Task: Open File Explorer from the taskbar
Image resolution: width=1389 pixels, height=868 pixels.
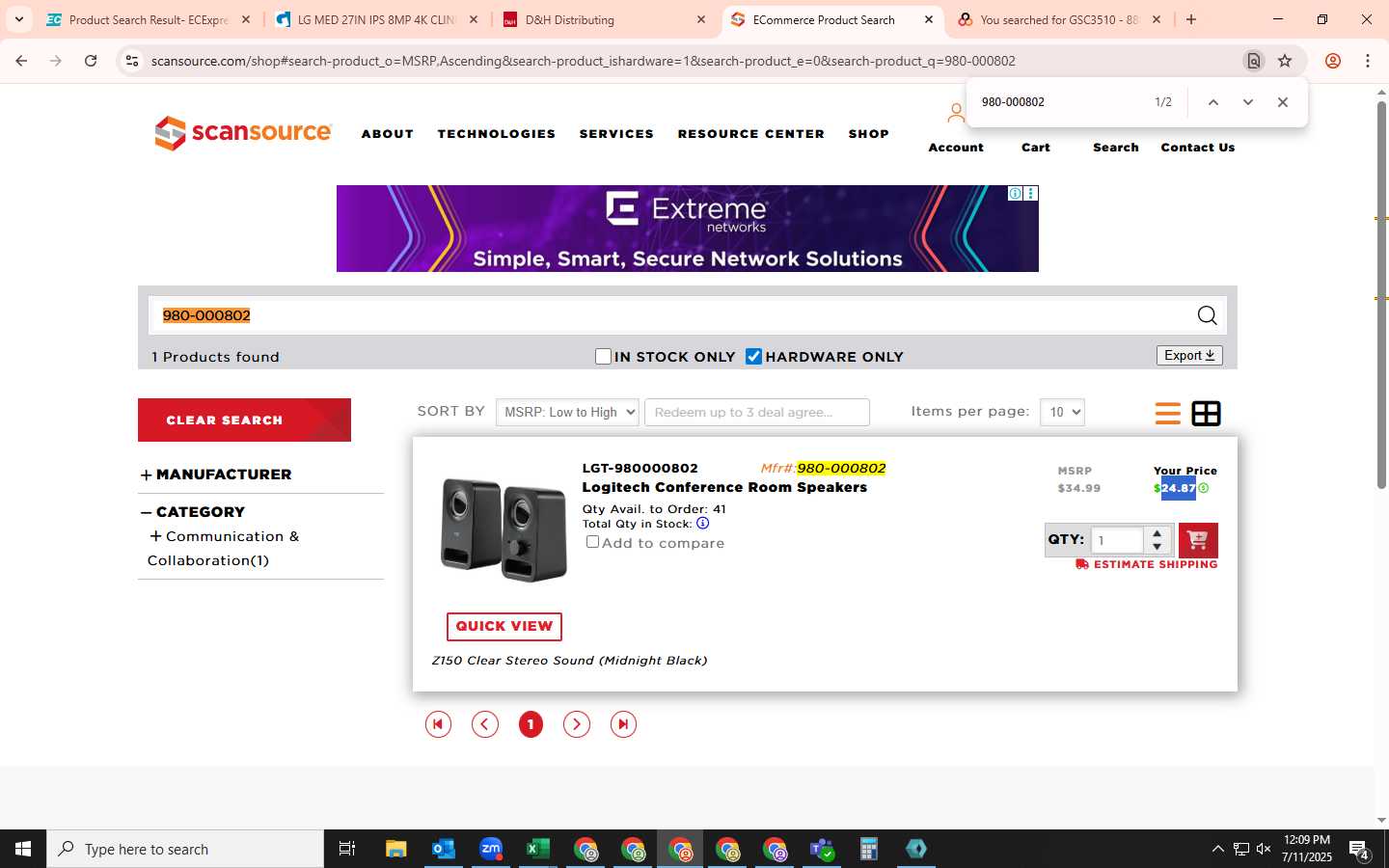Action: (395, 849)
